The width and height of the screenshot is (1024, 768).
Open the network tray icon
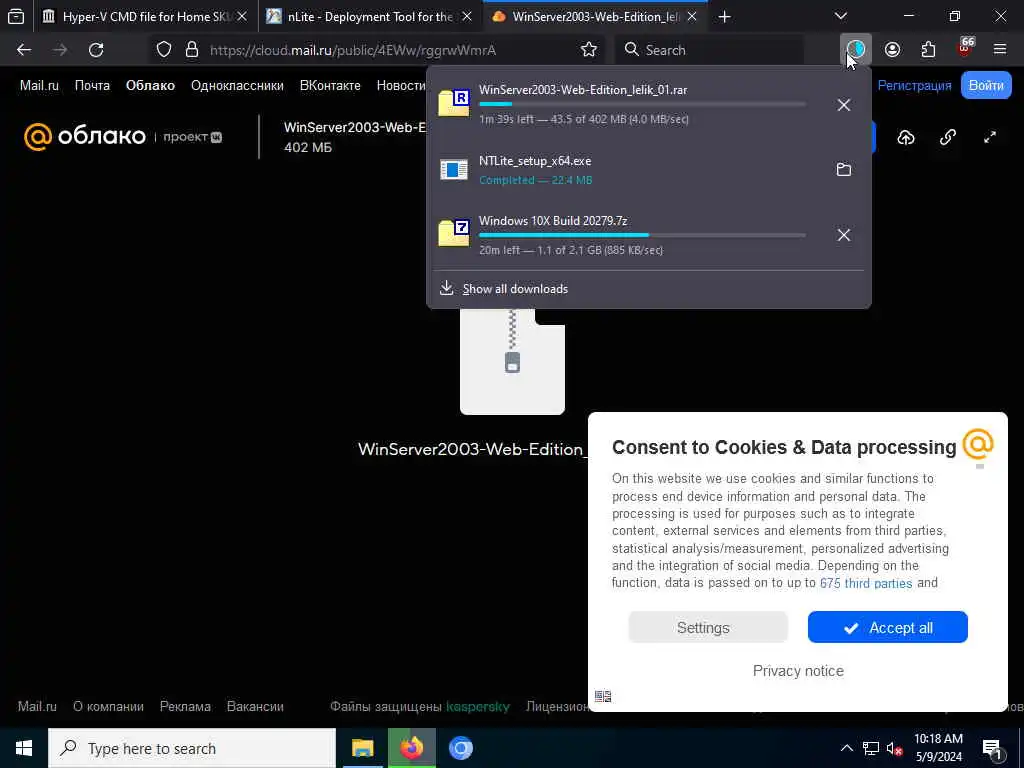pyautogui.click(x=871, y=748)
